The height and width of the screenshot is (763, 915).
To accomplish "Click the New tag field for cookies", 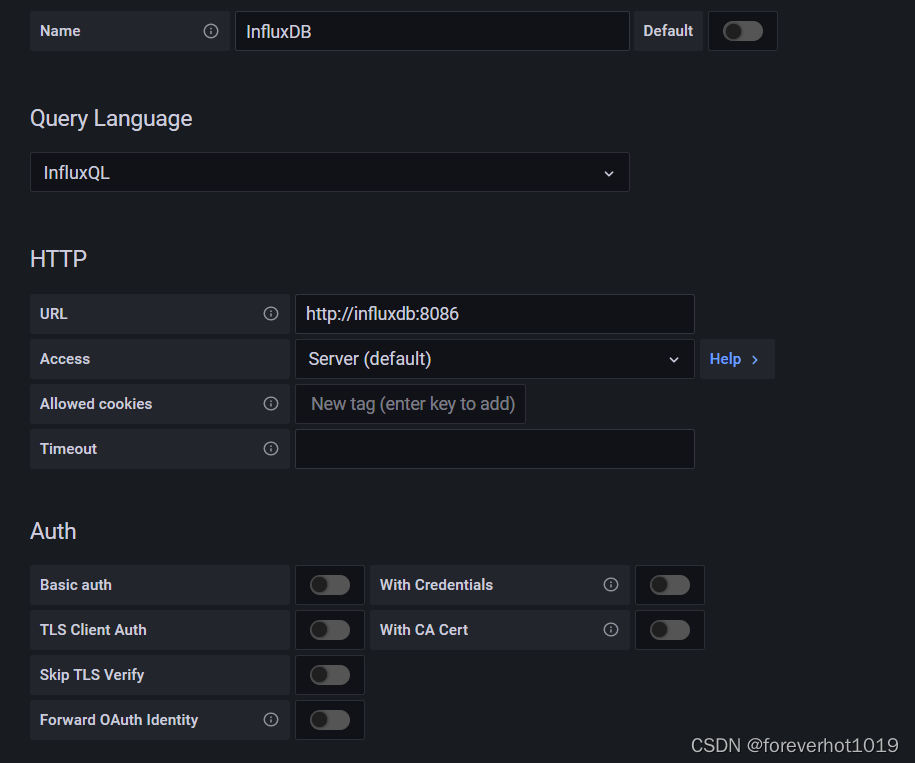I will (410, 403).
